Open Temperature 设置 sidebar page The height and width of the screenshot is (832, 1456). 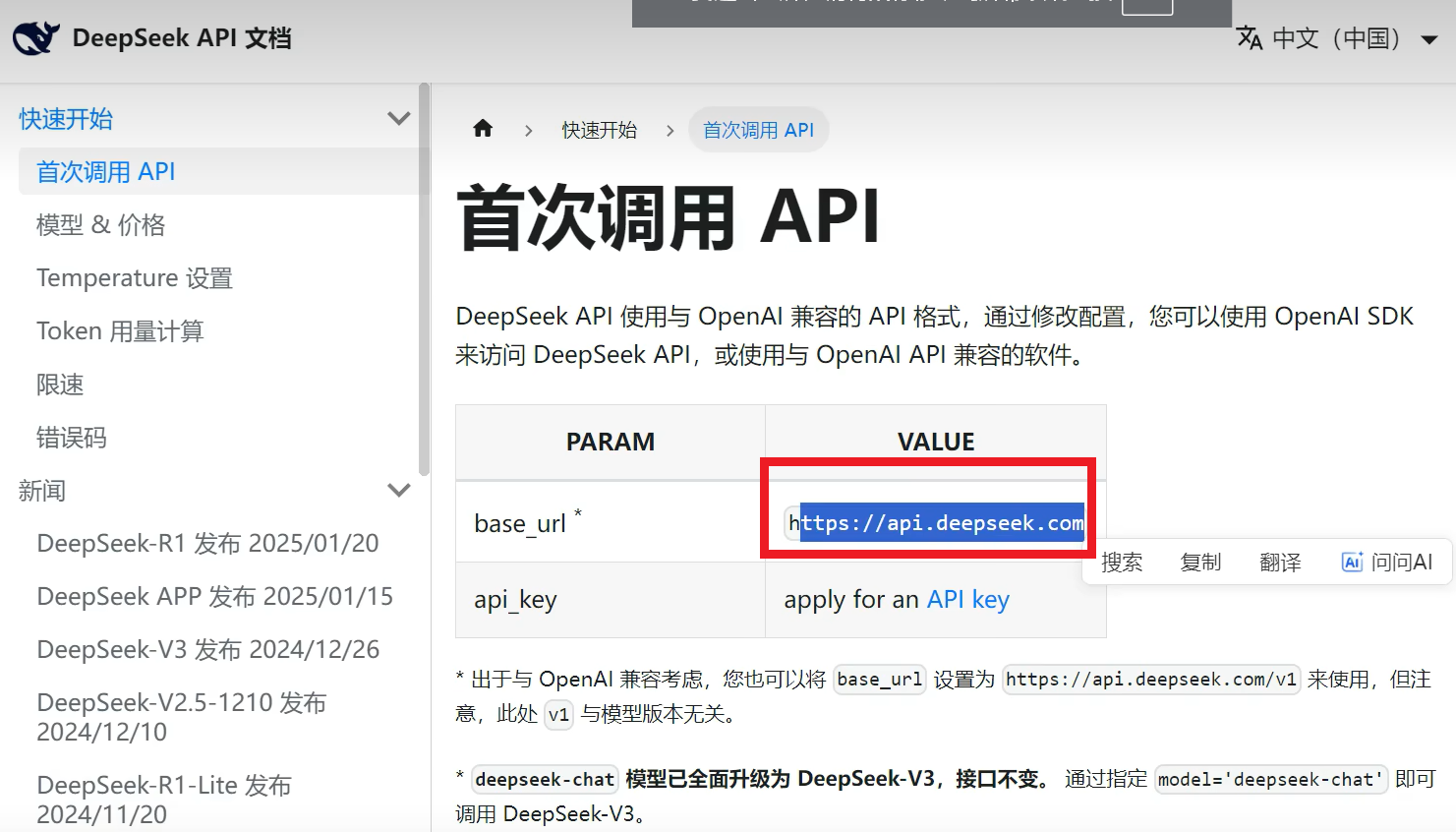click(135, 278)
